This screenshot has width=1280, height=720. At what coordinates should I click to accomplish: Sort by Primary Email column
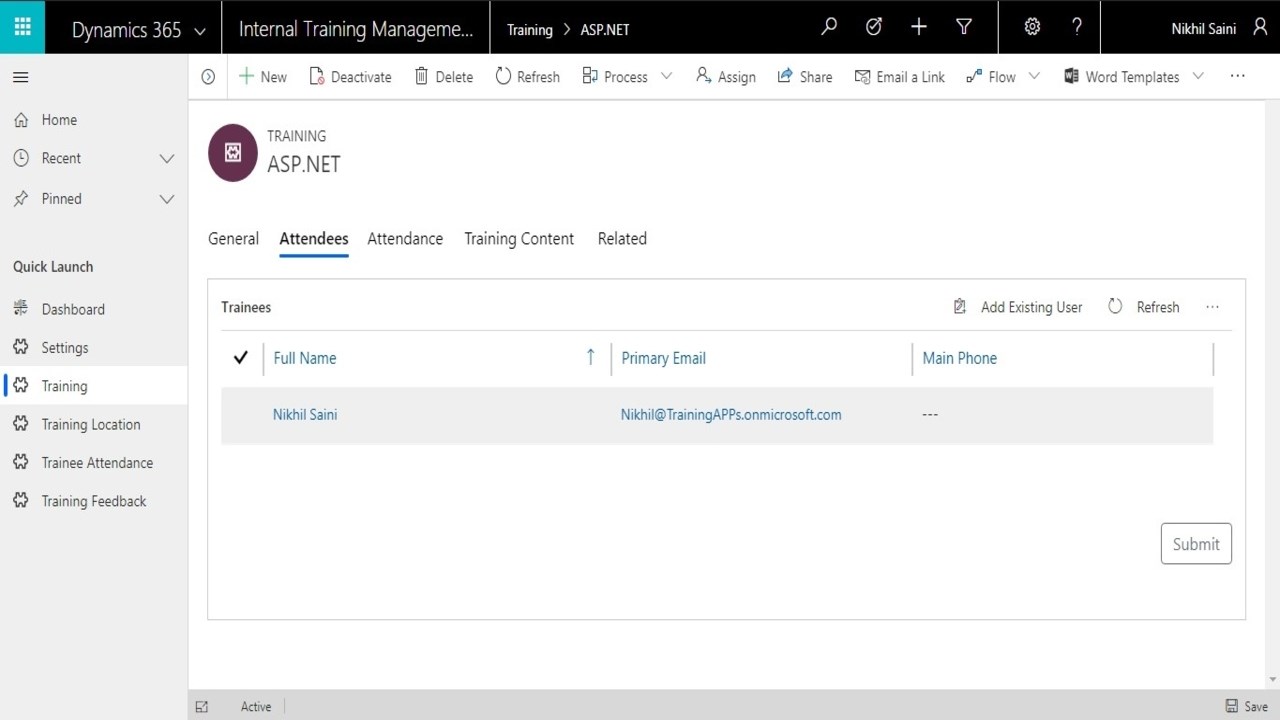click(664, 358)
